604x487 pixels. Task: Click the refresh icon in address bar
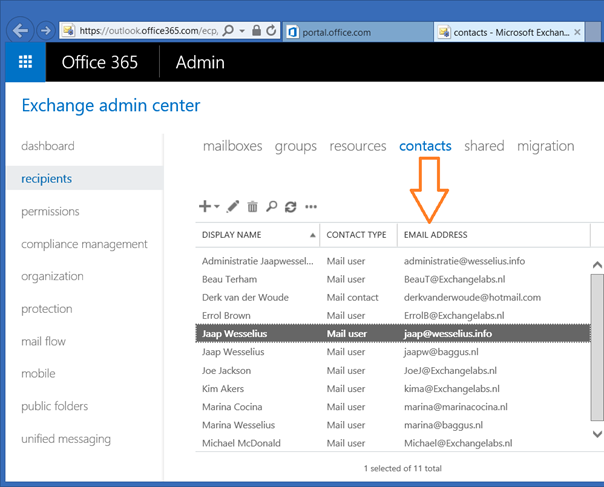click(270, 32)
